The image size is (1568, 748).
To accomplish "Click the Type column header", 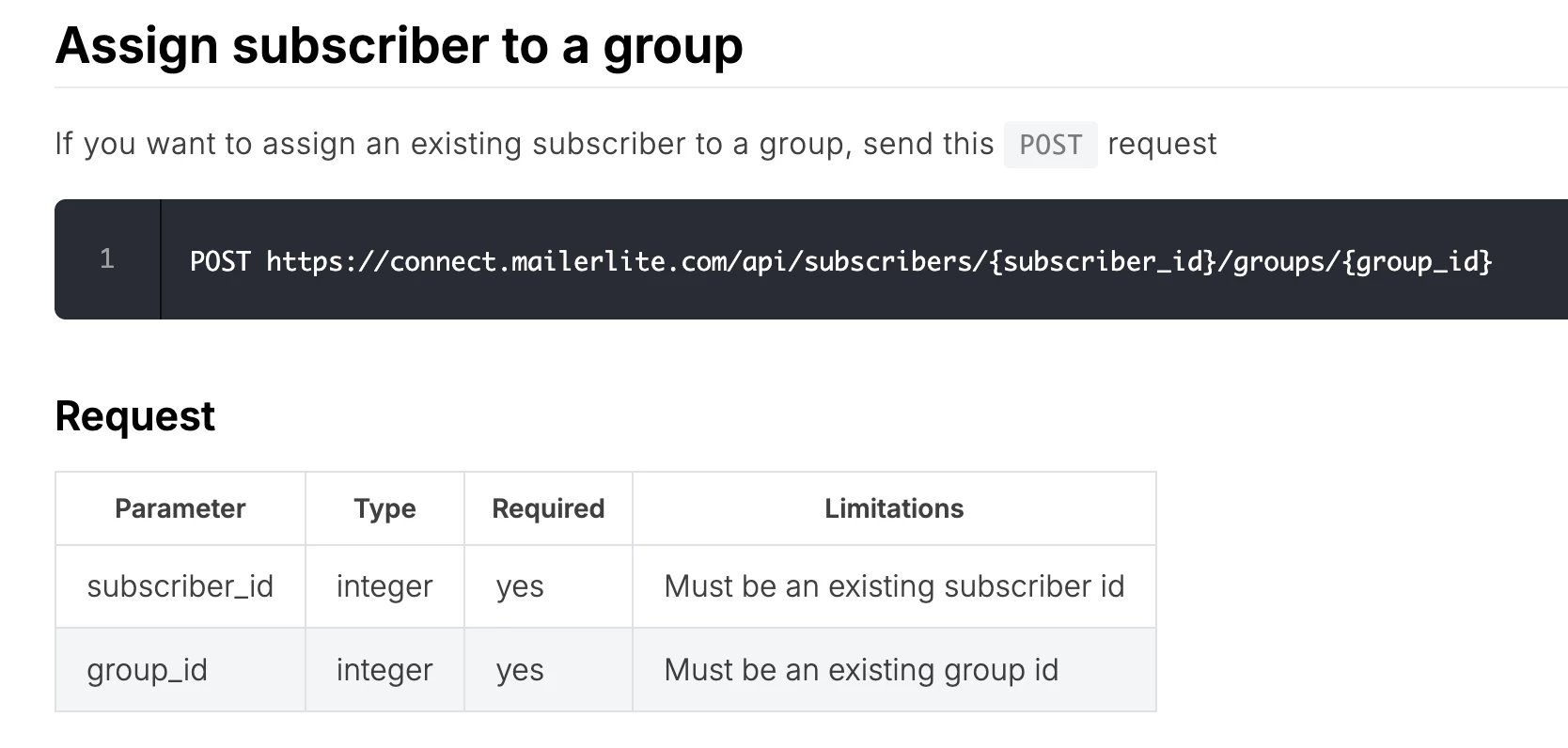I will 384,508.
